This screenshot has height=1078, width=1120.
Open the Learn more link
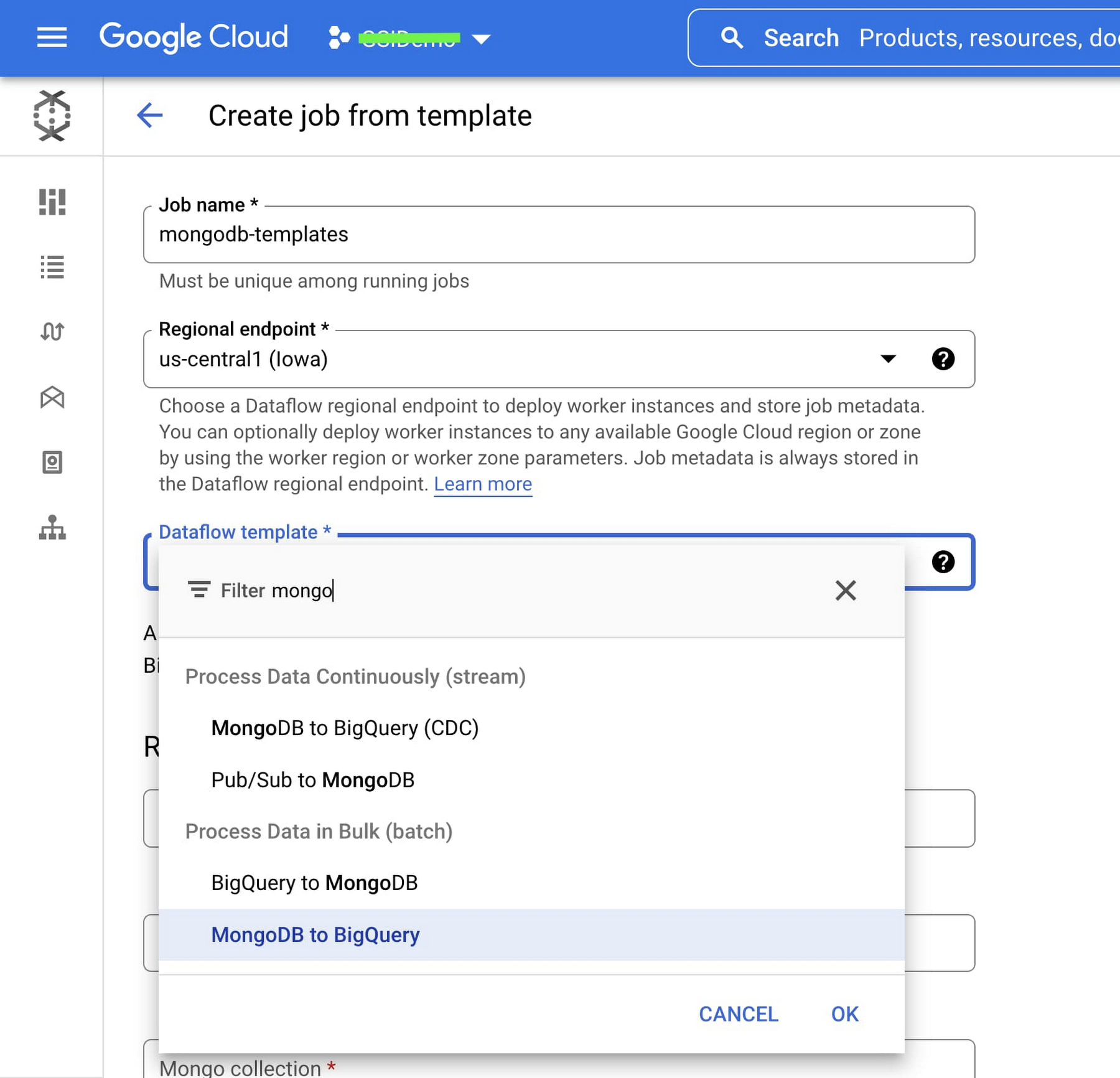[x=483, y=484]
